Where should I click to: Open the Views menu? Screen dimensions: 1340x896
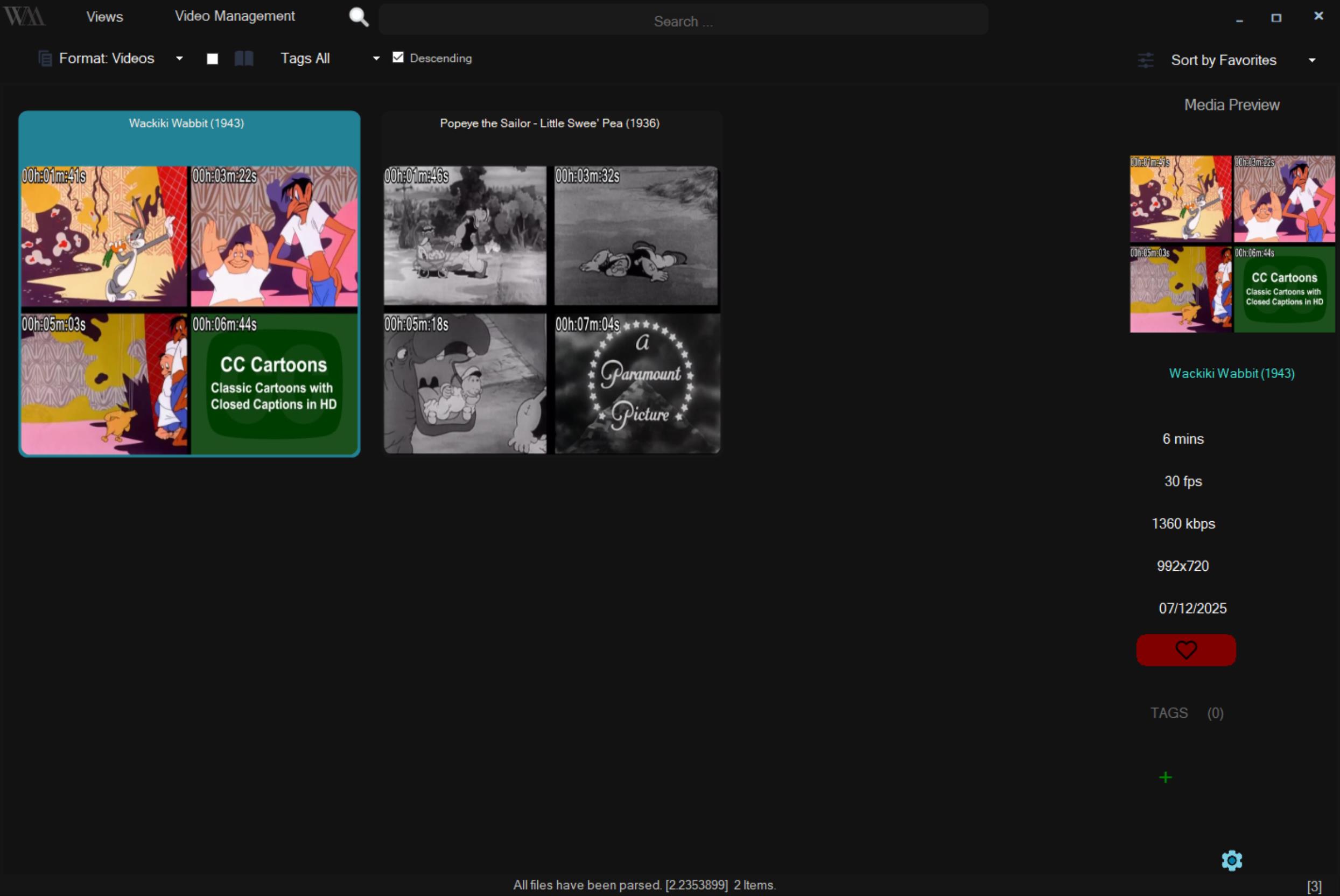(104, 17)
